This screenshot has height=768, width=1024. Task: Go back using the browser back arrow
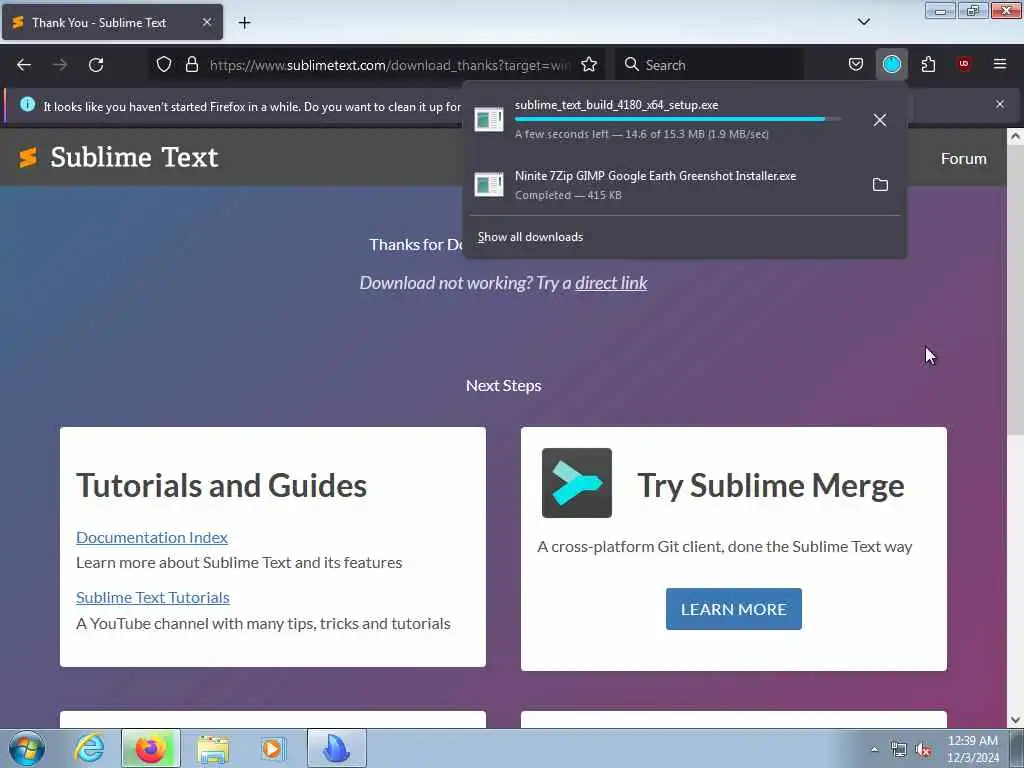pyautogui.click(x=24, y=65)
